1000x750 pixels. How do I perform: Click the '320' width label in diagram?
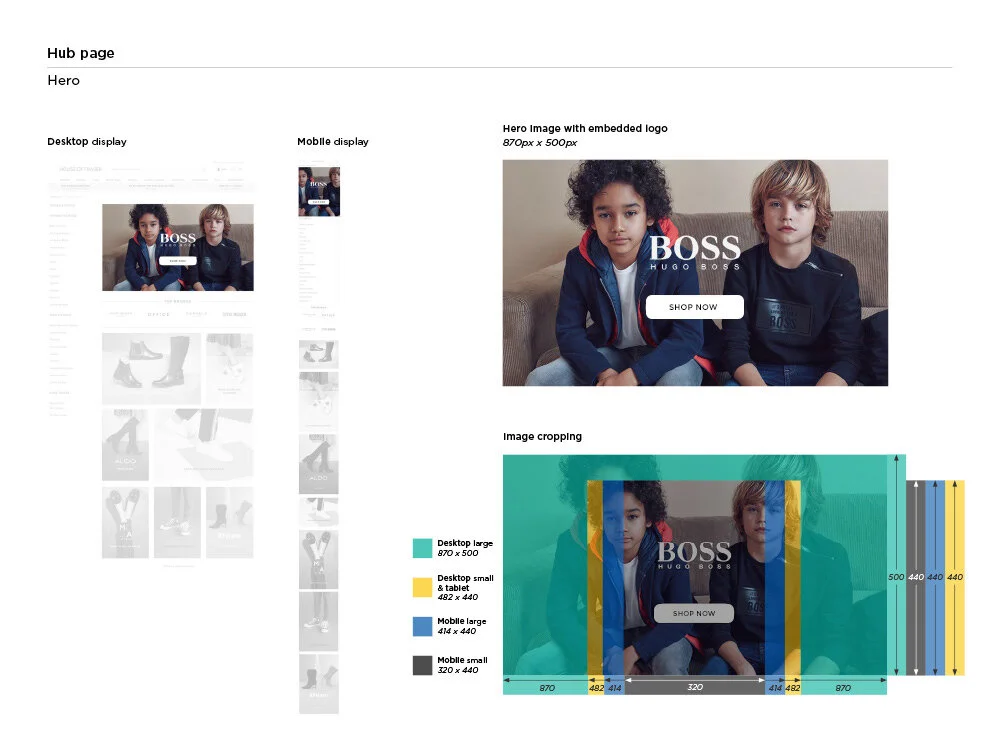pos(695,688)
